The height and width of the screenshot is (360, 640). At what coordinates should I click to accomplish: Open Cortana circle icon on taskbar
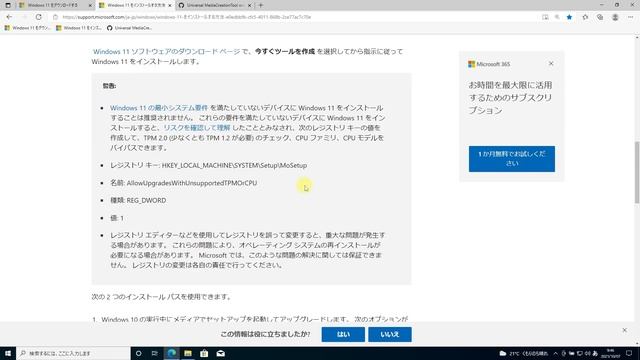(x=138, y=353)
